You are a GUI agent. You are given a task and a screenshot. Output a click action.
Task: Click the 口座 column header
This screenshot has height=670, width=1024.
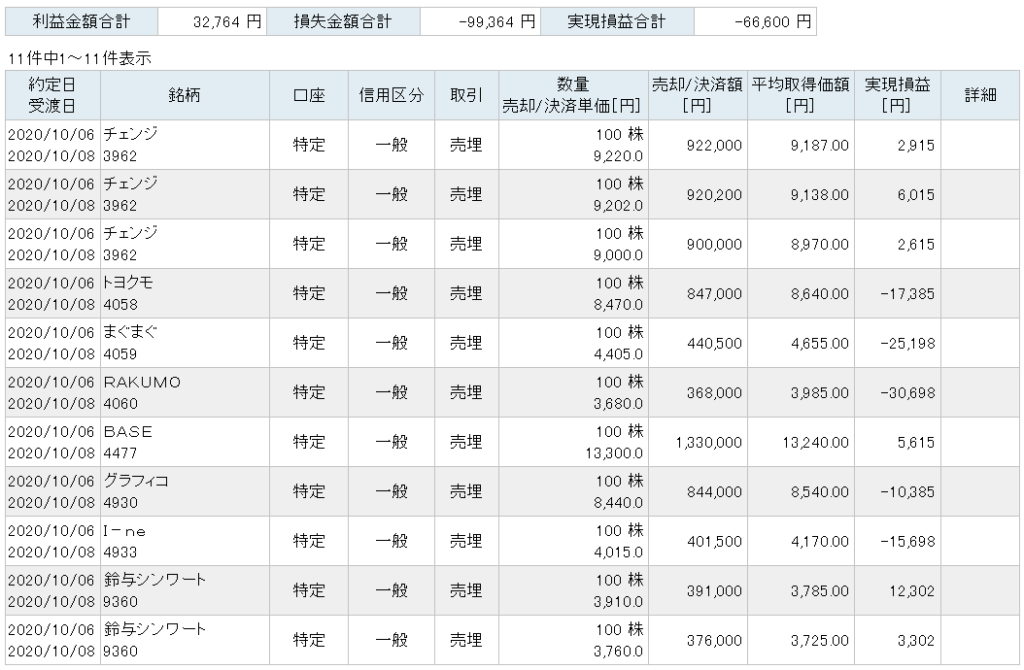point(309,95)
